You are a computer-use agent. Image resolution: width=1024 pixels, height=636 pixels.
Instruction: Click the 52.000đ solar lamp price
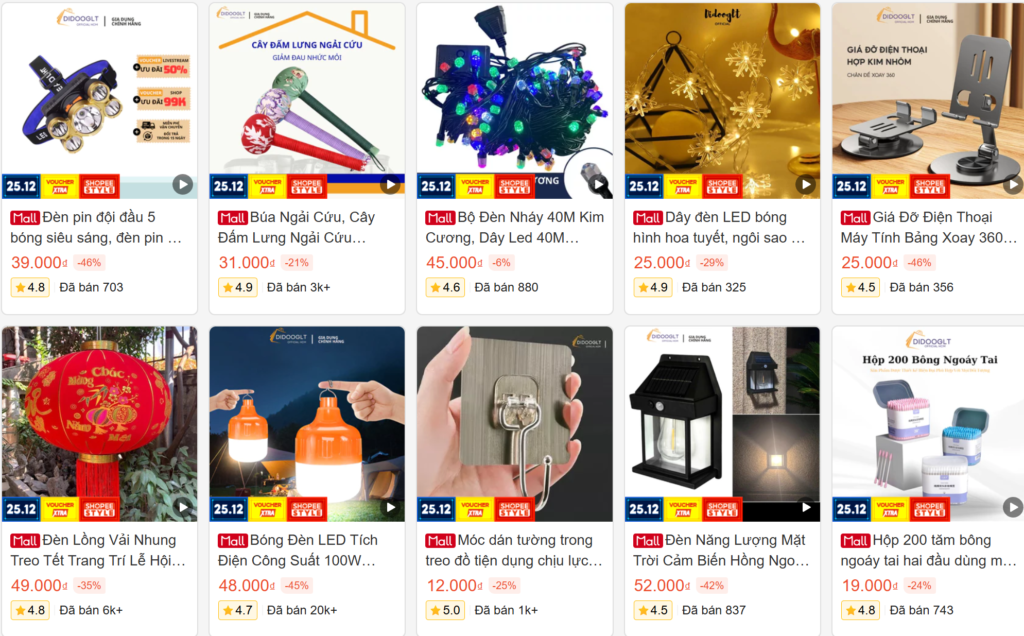(x=662, y=586)
